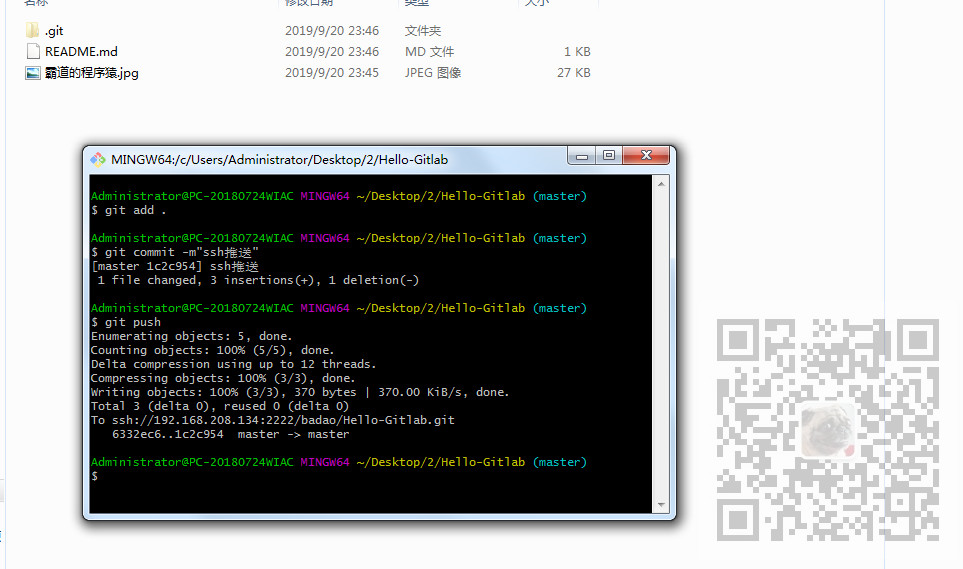Image resolution: width=963 pixels, height=569 pixels.
Task: Click the .git folder name
Action: tap(54, 31)
